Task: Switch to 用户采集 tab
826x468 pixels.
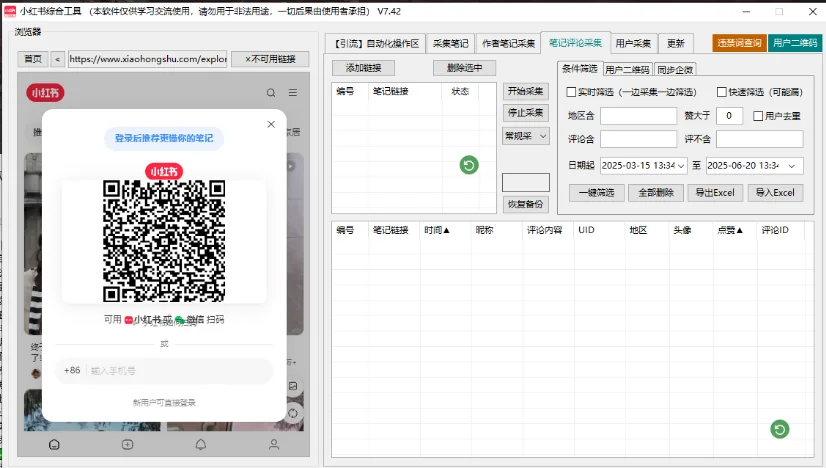Action: (633, 44)
